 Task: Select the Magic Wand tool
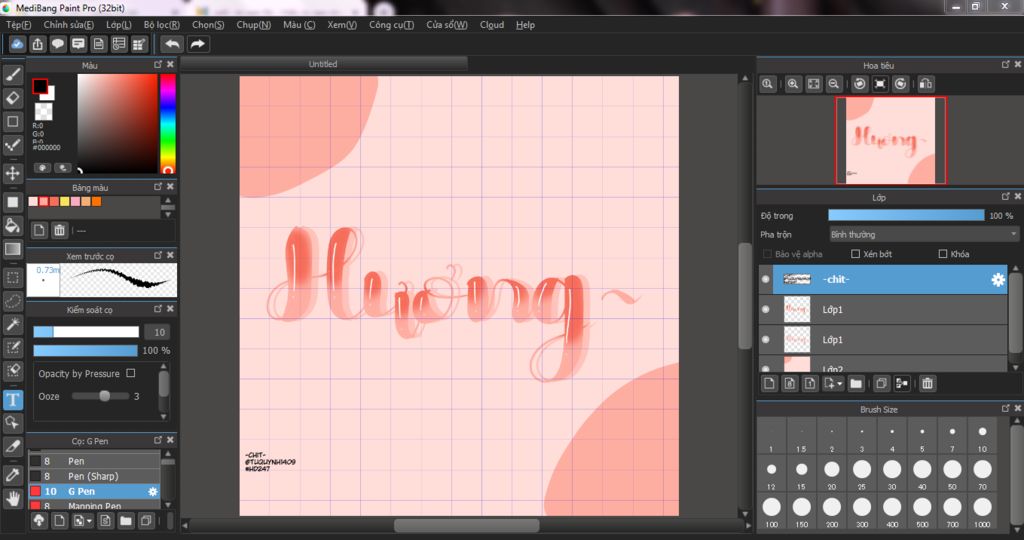tap(12, 325)
